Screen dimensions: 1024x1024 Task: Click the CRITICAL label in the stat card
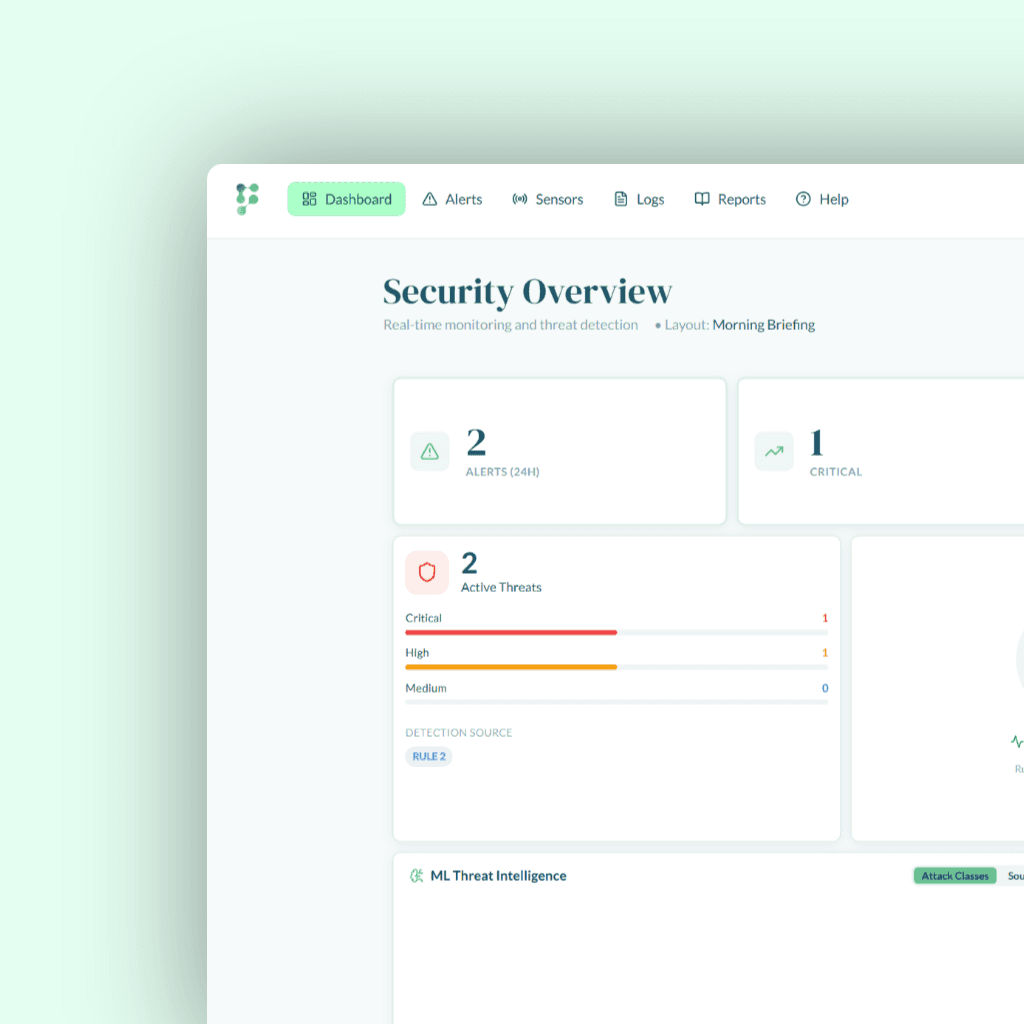pos(836,472)
